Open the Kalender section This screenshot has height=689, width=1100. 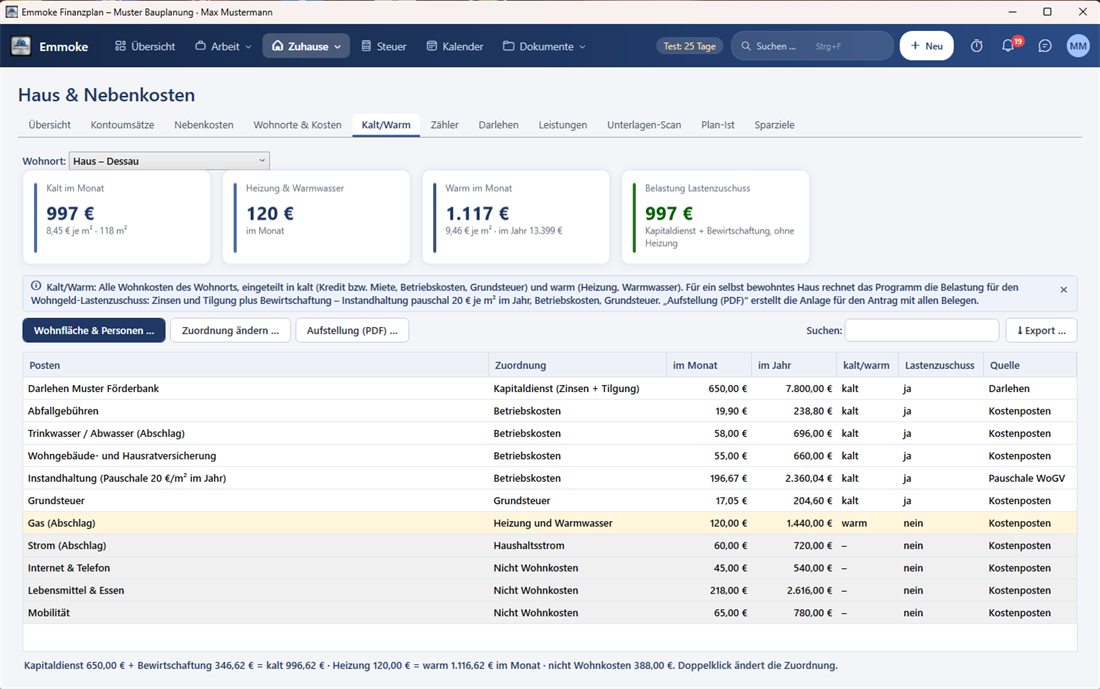(x=455, y=46)
